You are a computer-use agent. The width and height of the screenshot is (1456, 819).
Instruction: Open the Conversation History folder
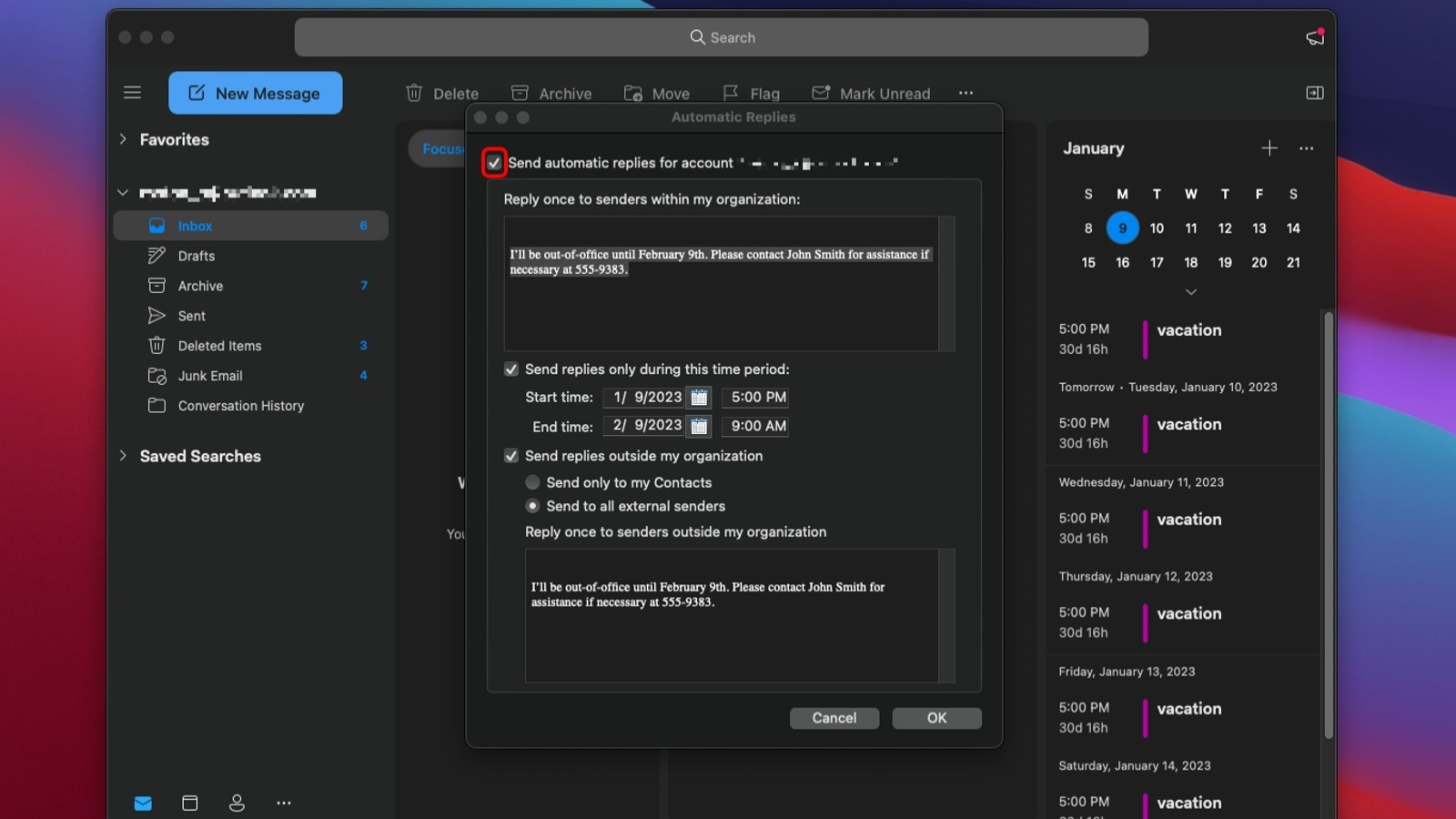(251, 406)
